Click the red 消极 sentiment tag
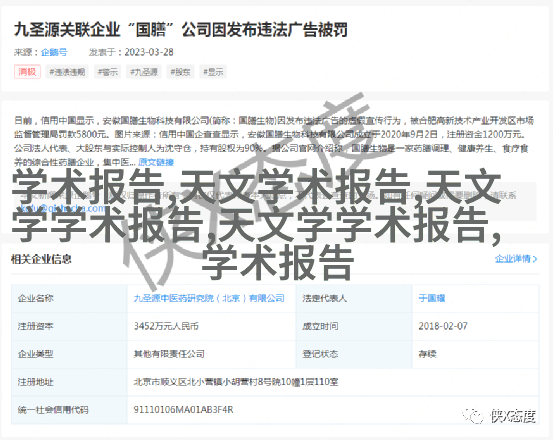 [27, 72]
